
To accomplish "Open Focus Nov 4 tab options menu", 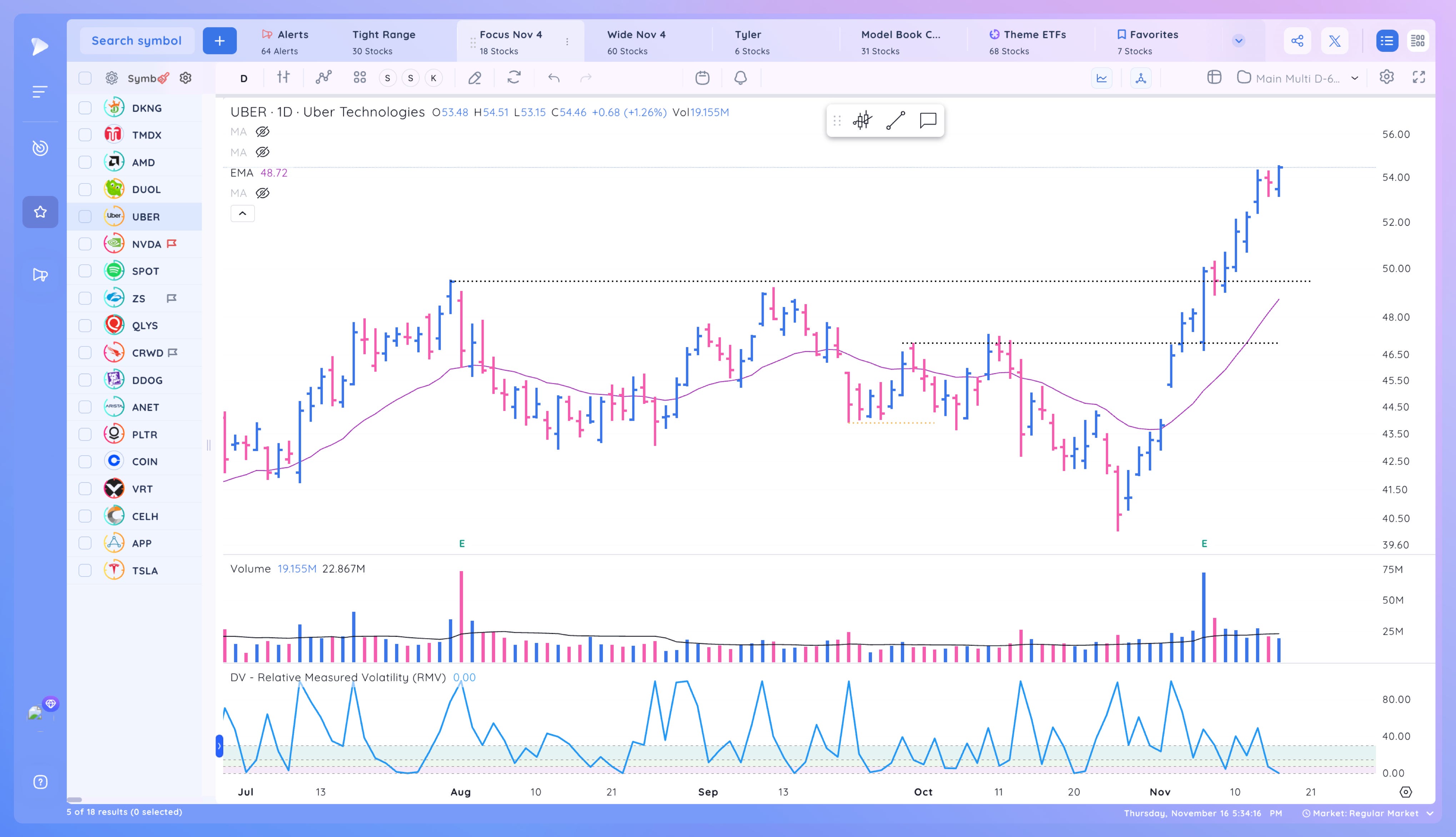I will click(567, 41).
